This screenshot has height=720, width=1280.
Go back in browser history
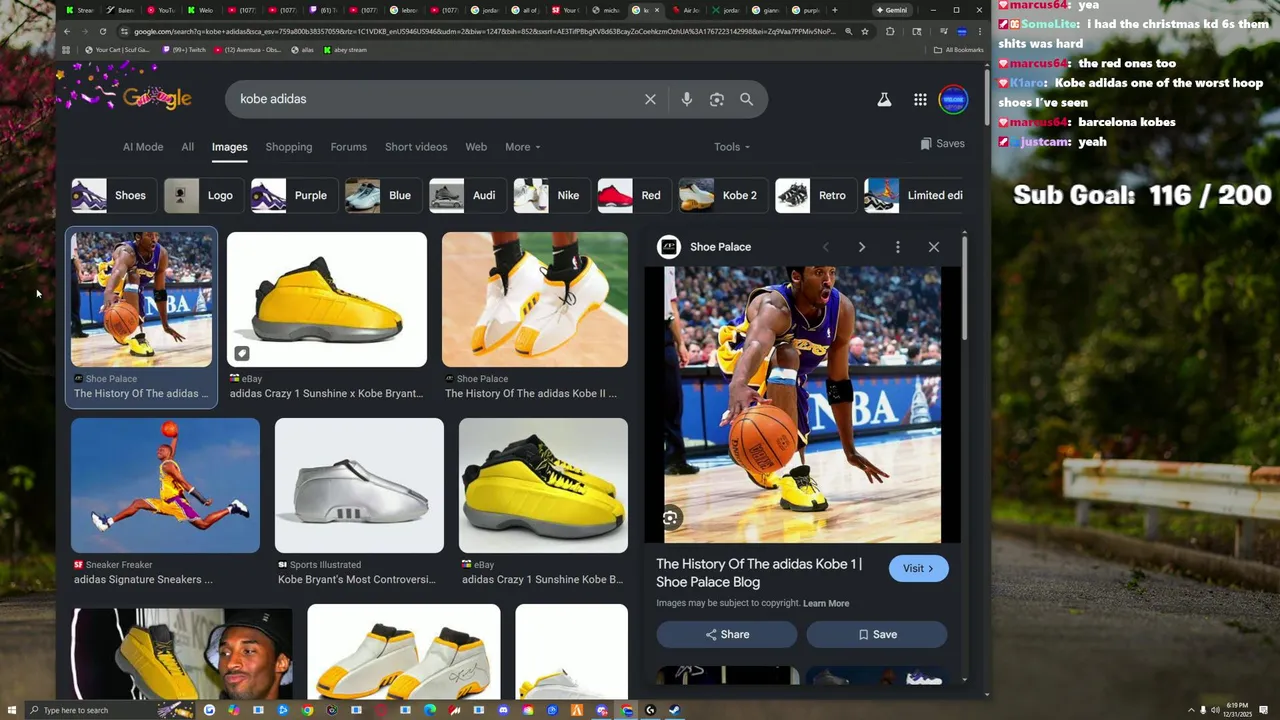tap(66, 31)
